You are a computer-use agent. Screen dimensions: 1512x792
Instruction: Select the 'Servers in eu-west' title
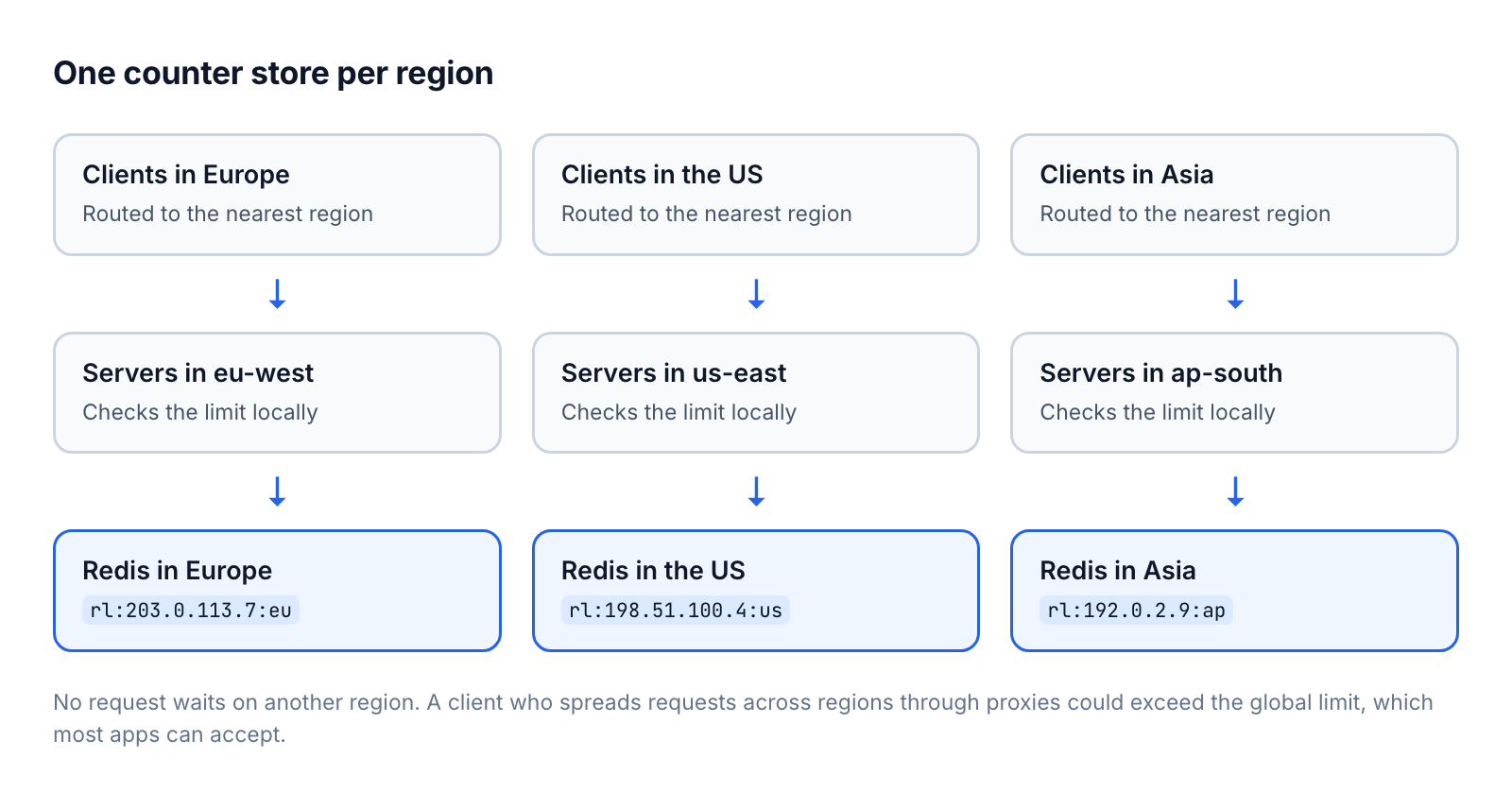coord(198,373)
